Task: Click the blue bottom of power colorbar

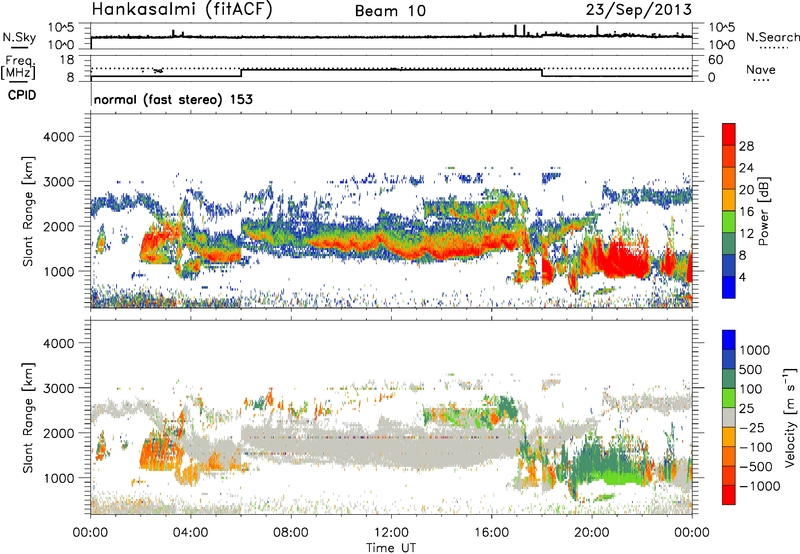Action: 729,287
